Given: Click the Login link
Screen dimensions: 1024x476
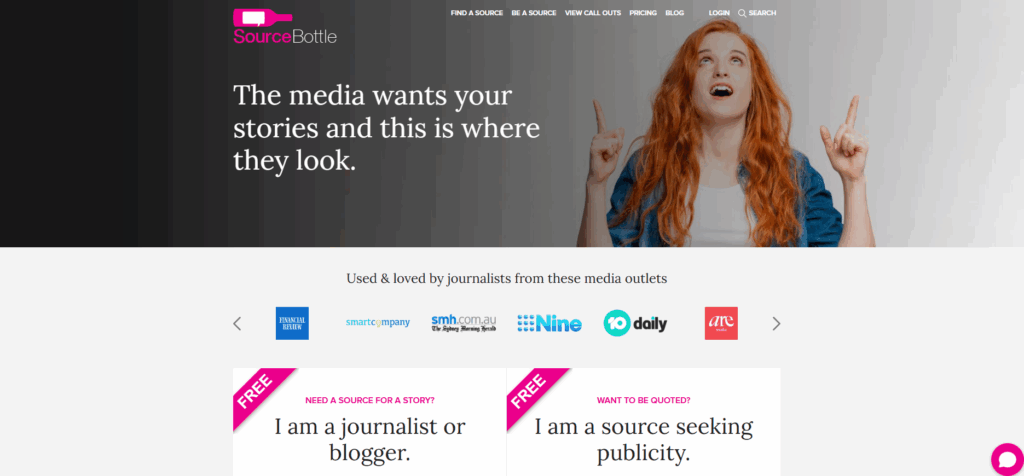Looking at the screenshot, I should coord(719,13).
